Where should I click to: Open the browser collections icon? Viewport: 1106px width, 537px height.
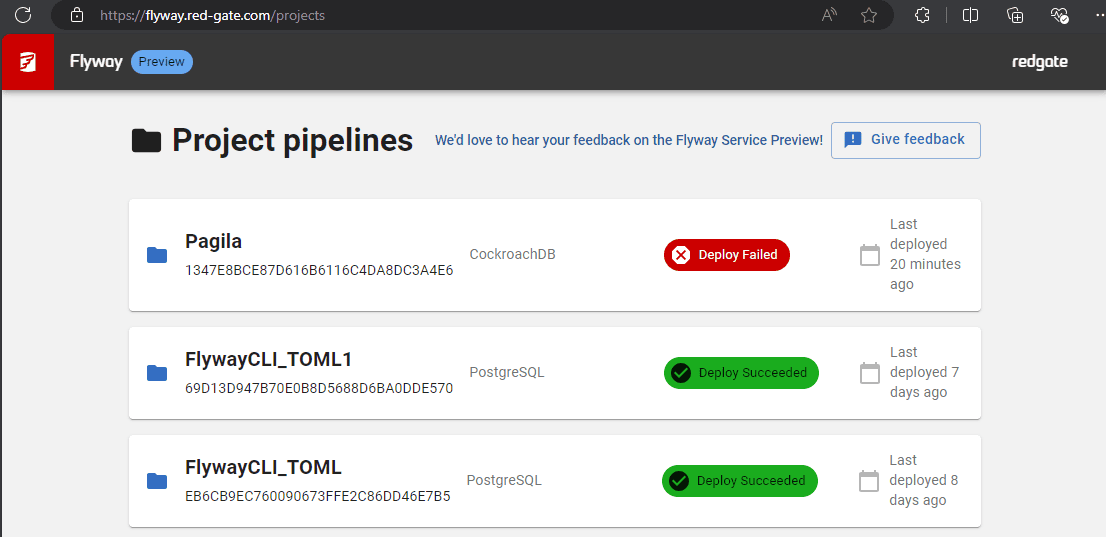point(1015,15)
